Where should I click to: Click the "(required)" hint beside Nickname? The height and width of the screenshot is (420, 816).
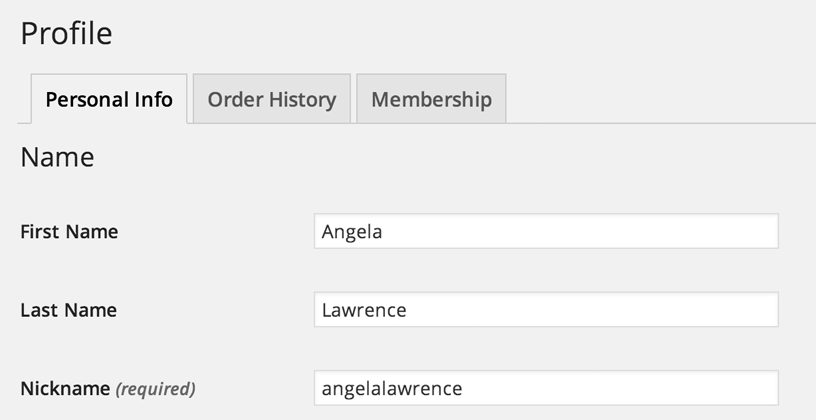[155, 388]
